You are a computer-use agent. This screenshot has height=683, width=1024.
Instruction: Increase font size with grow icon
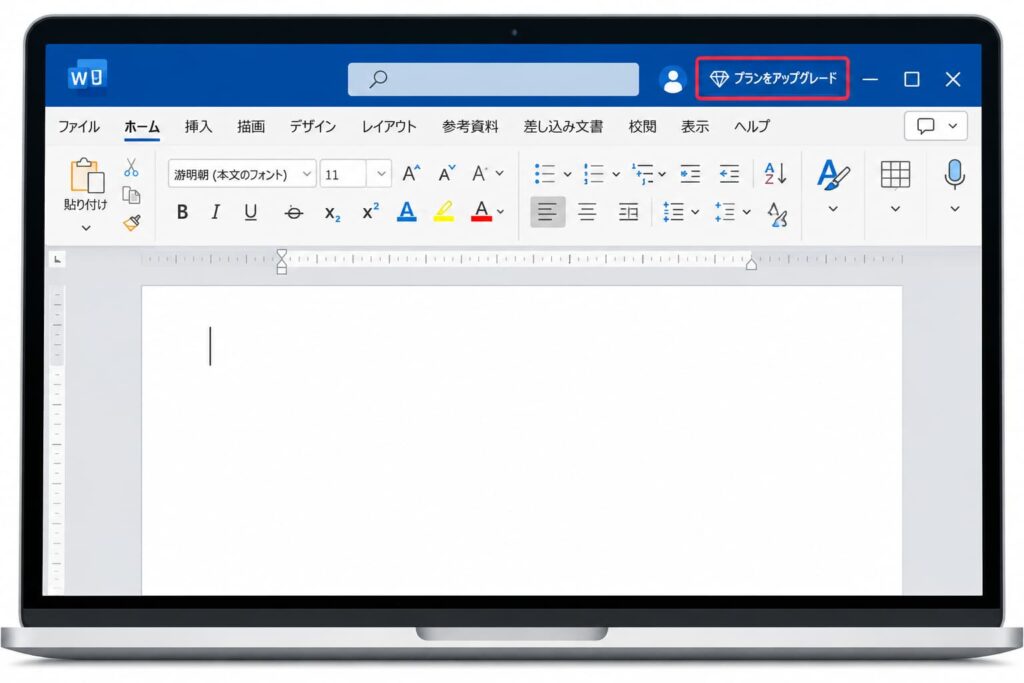click(x=411, y=173)
